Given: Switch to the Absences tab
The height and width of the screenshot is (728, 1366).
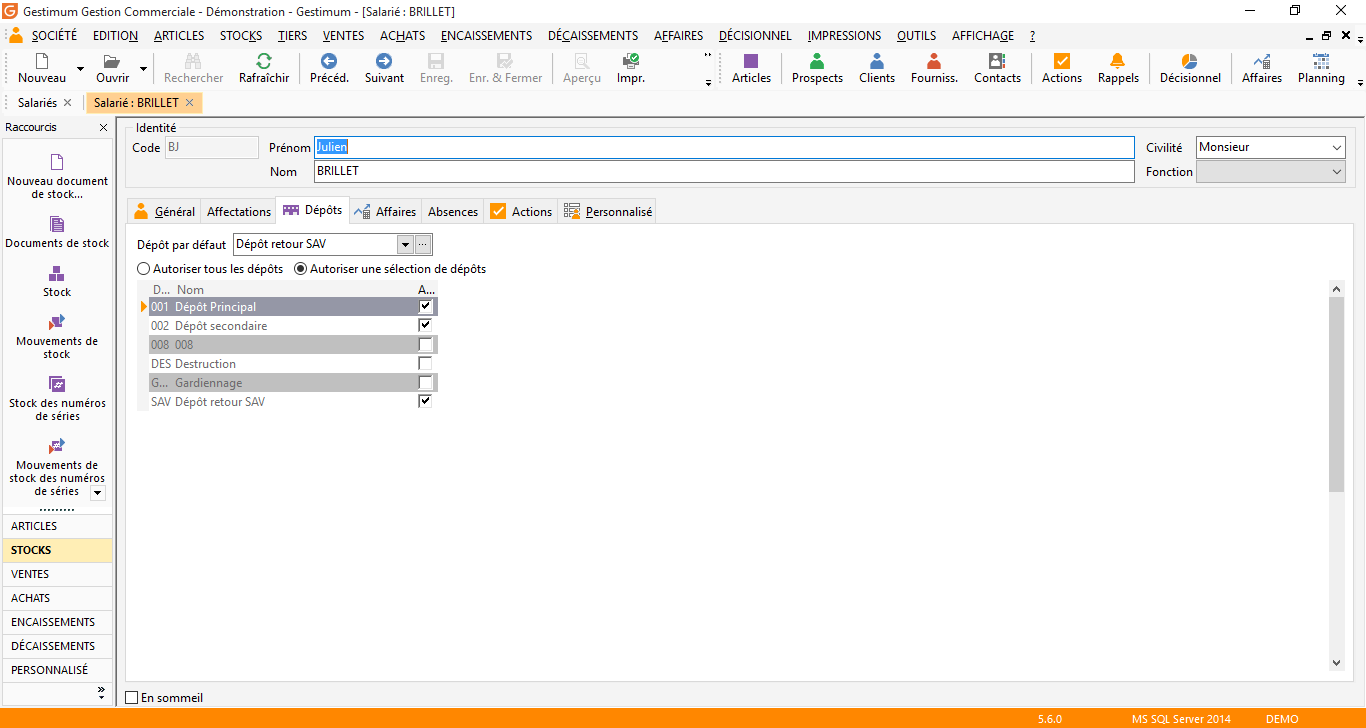Looking at the screenshot, I should coord(453,211).
